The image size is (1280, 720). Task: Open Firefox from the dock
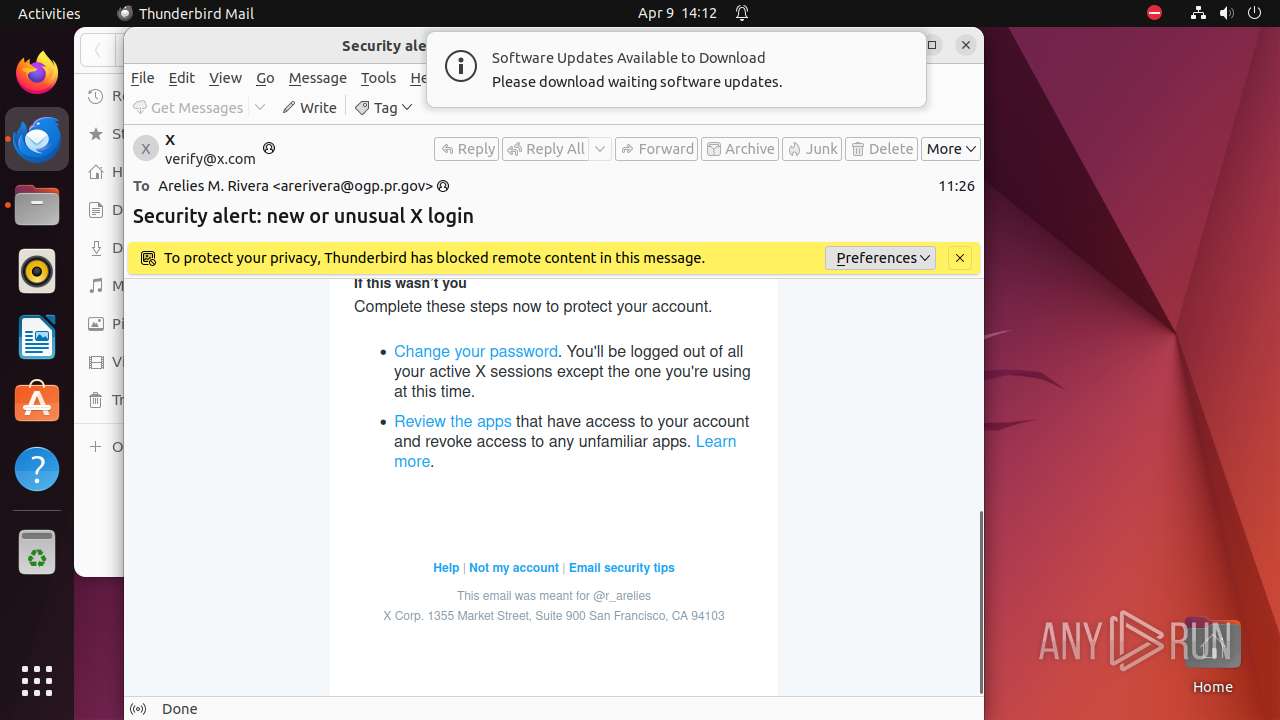click(37, 73)
